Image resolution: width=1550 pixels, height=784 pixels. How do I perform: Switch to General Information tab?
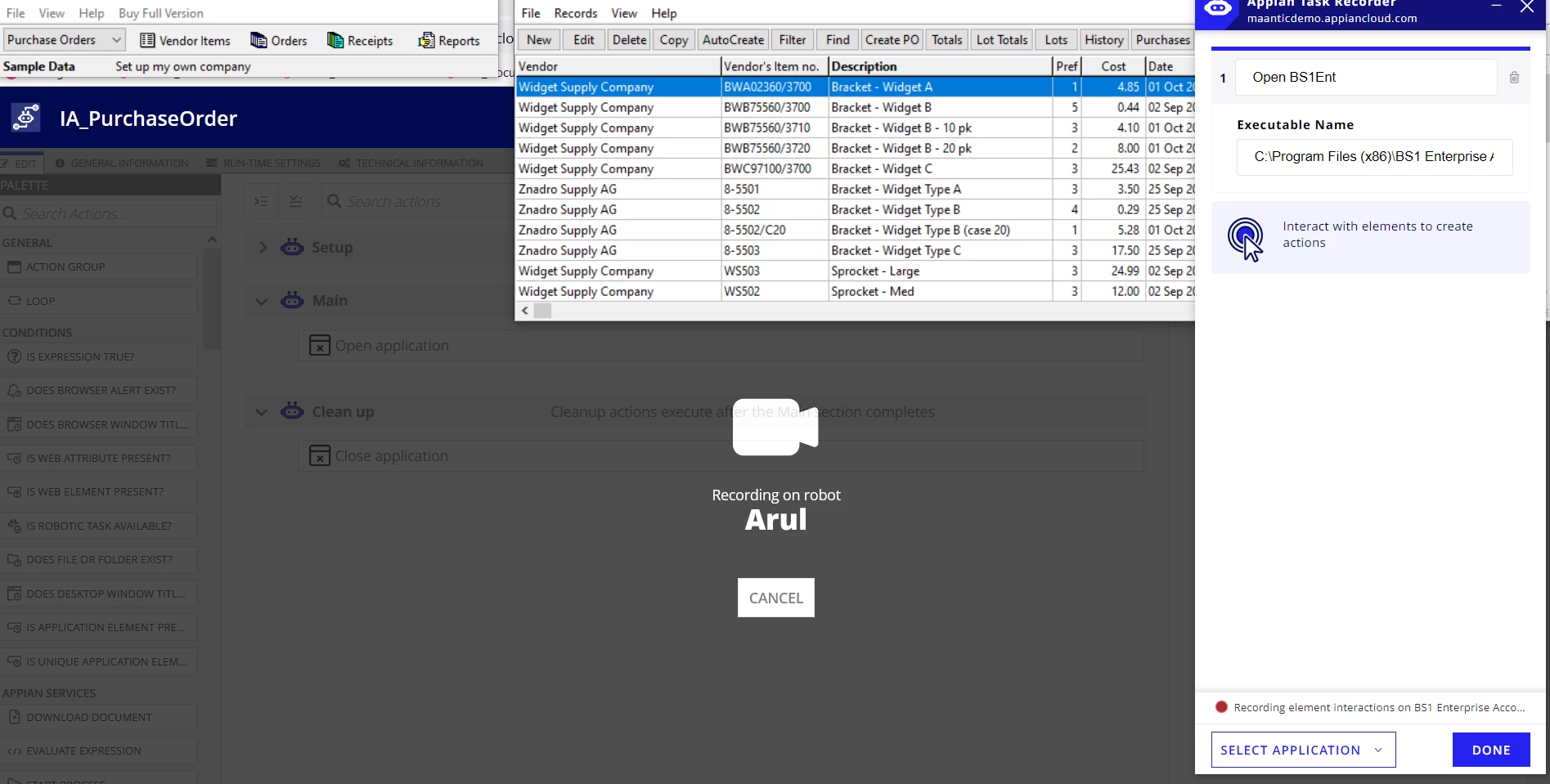(x=122, y=163)
